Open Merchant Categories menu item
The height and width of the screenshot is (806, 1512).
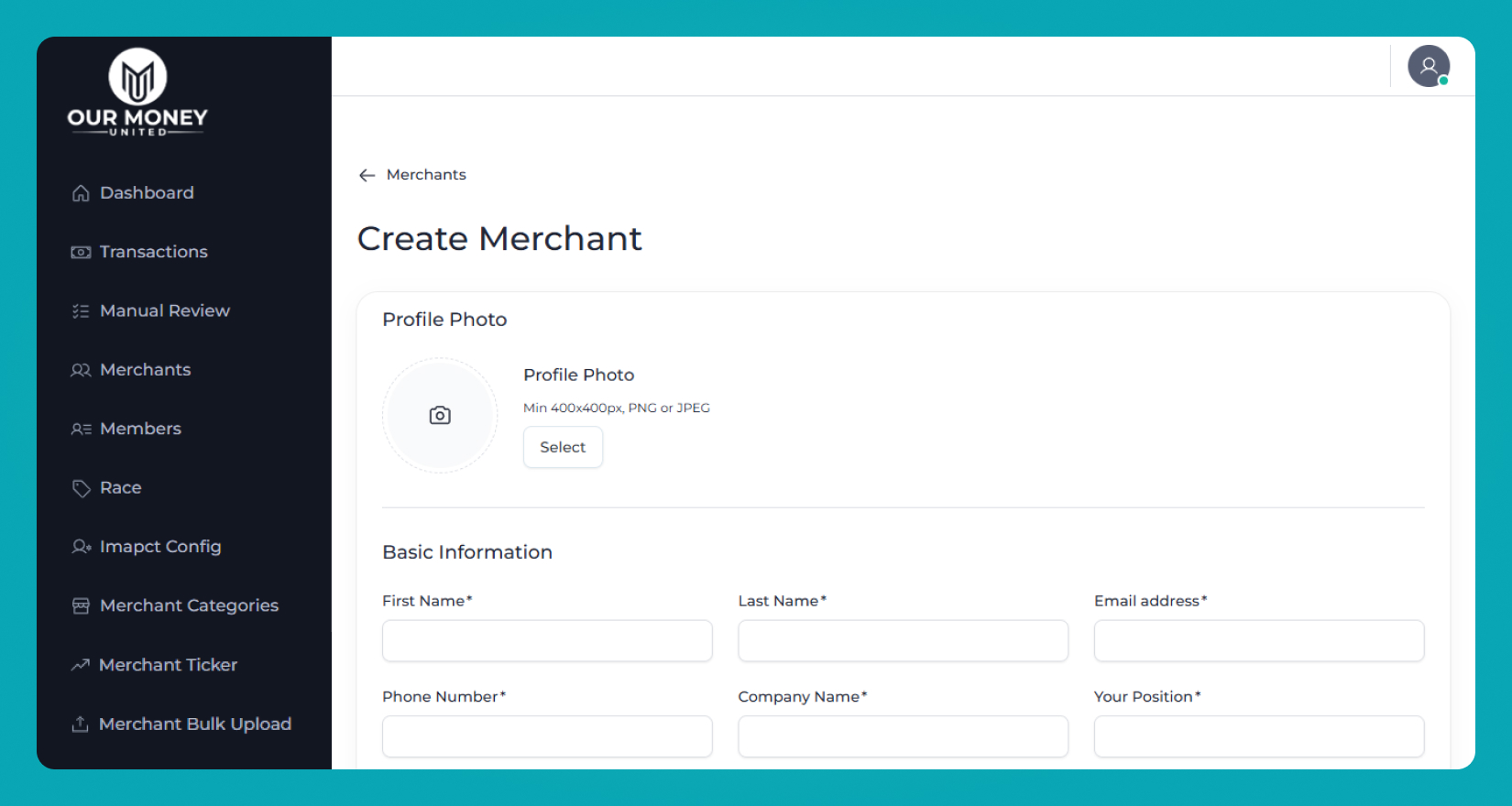(189, 605)
